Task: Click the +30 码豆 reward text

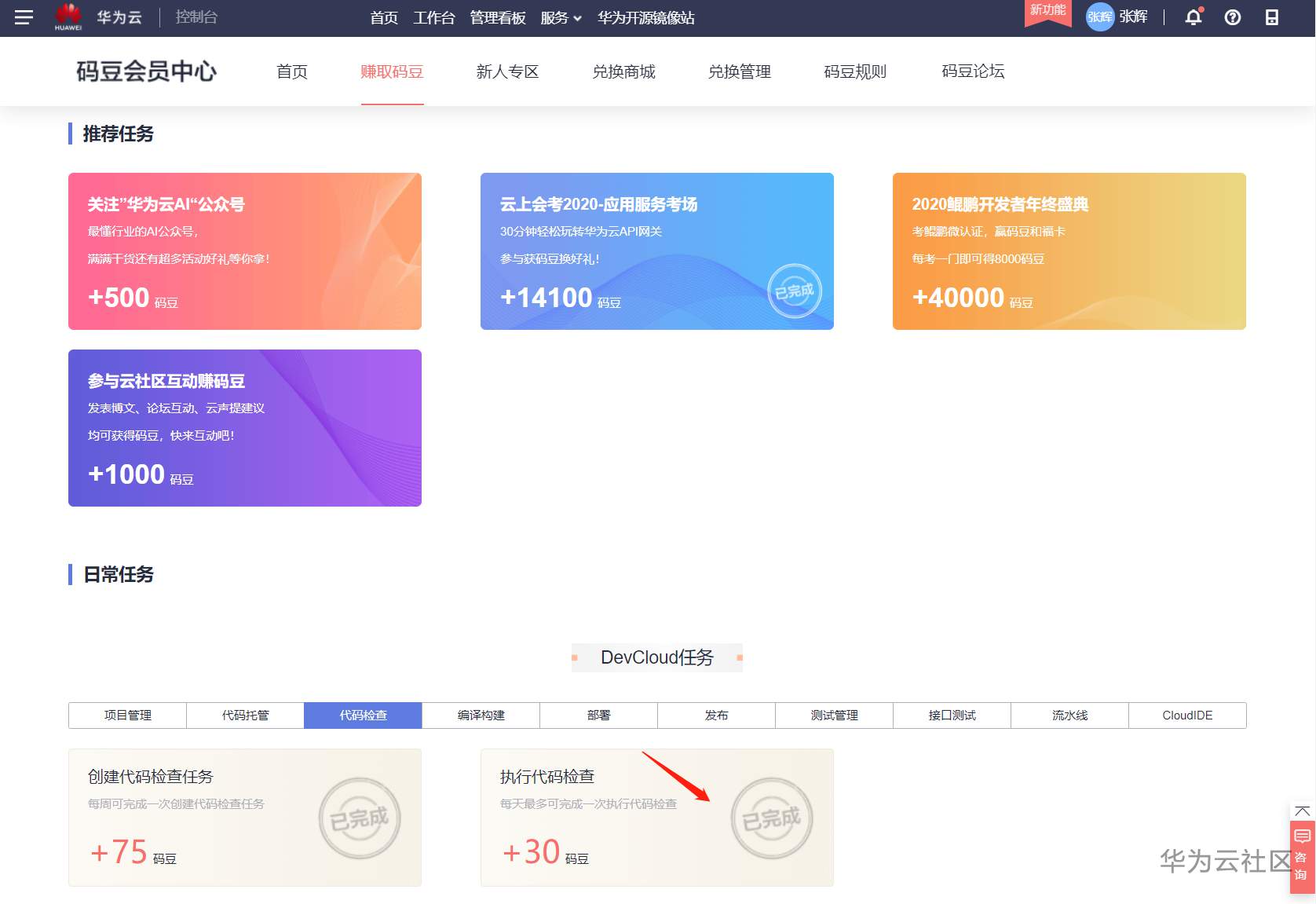Action: click(545, 852)
